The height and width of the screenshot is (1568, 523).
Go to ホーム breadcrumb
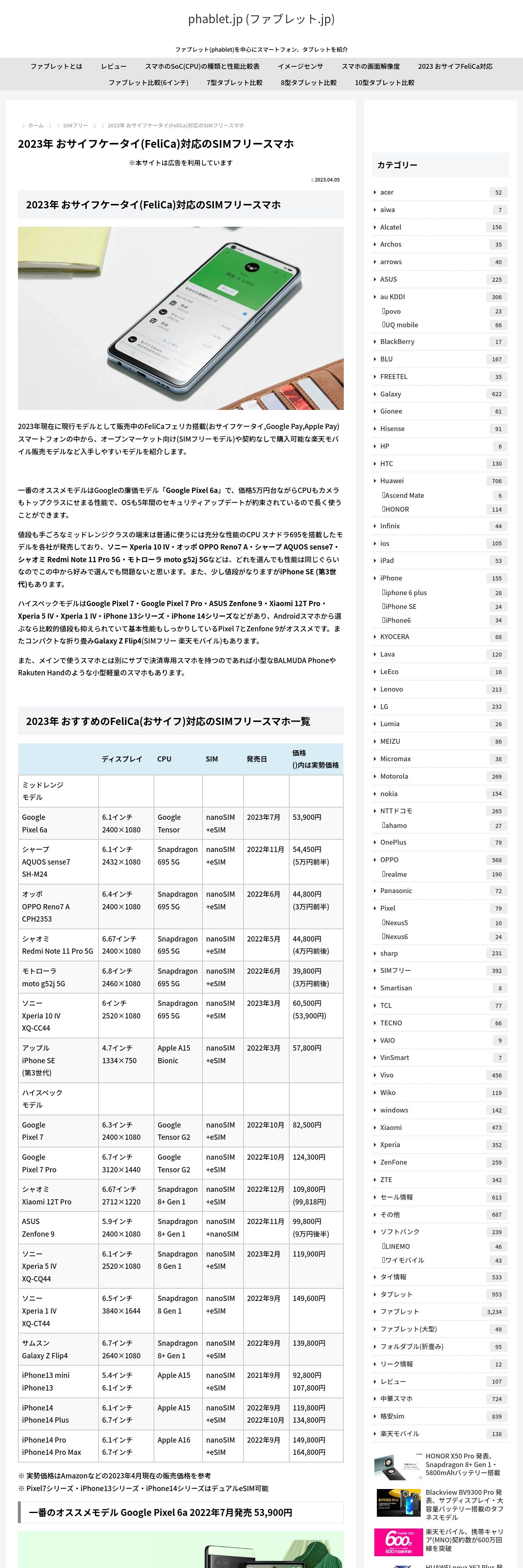36,125
